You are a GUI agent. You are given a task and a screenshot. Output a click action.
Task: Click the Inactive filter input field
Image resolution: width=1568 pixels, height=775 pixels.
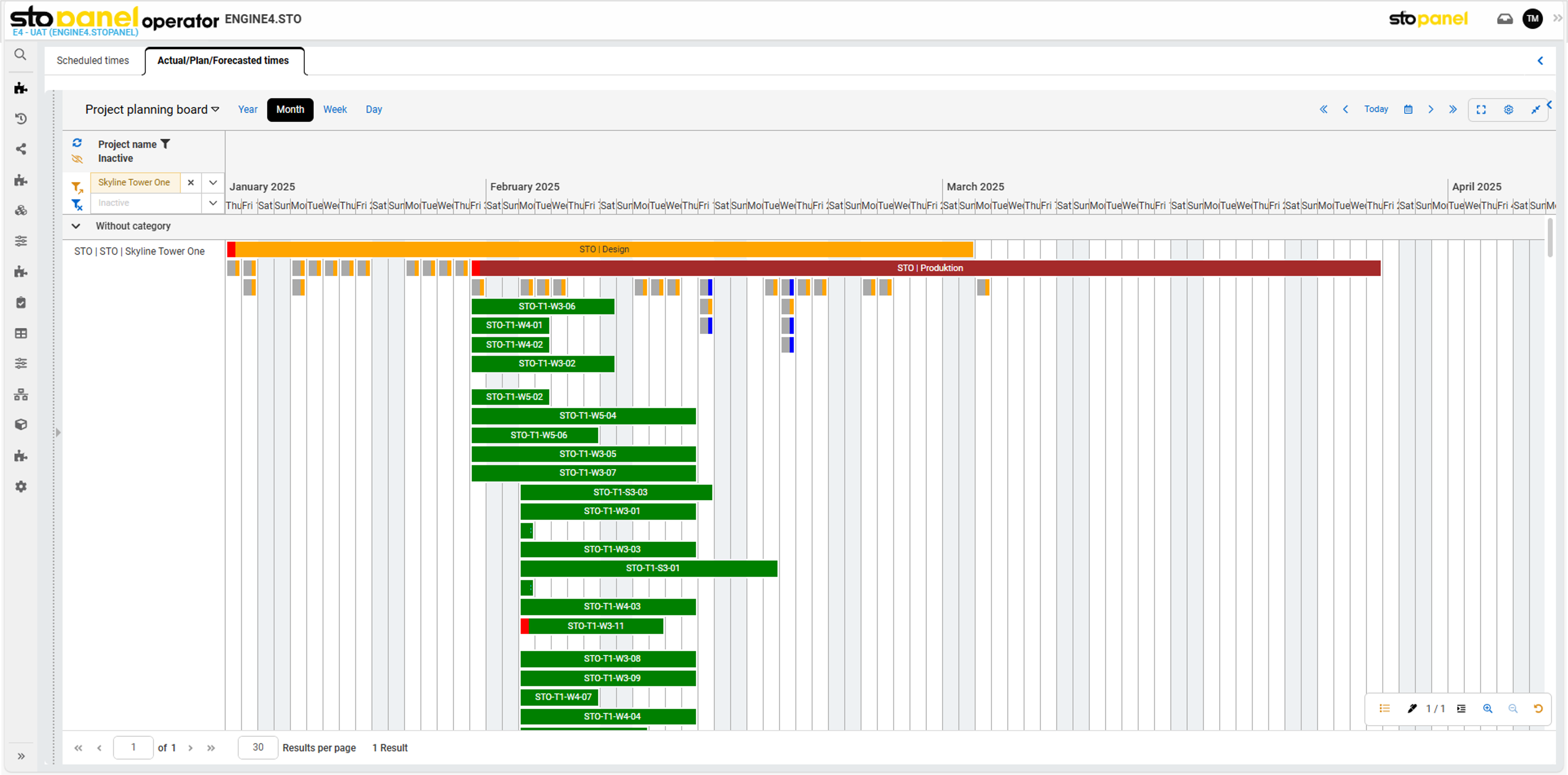click(146, 203)
